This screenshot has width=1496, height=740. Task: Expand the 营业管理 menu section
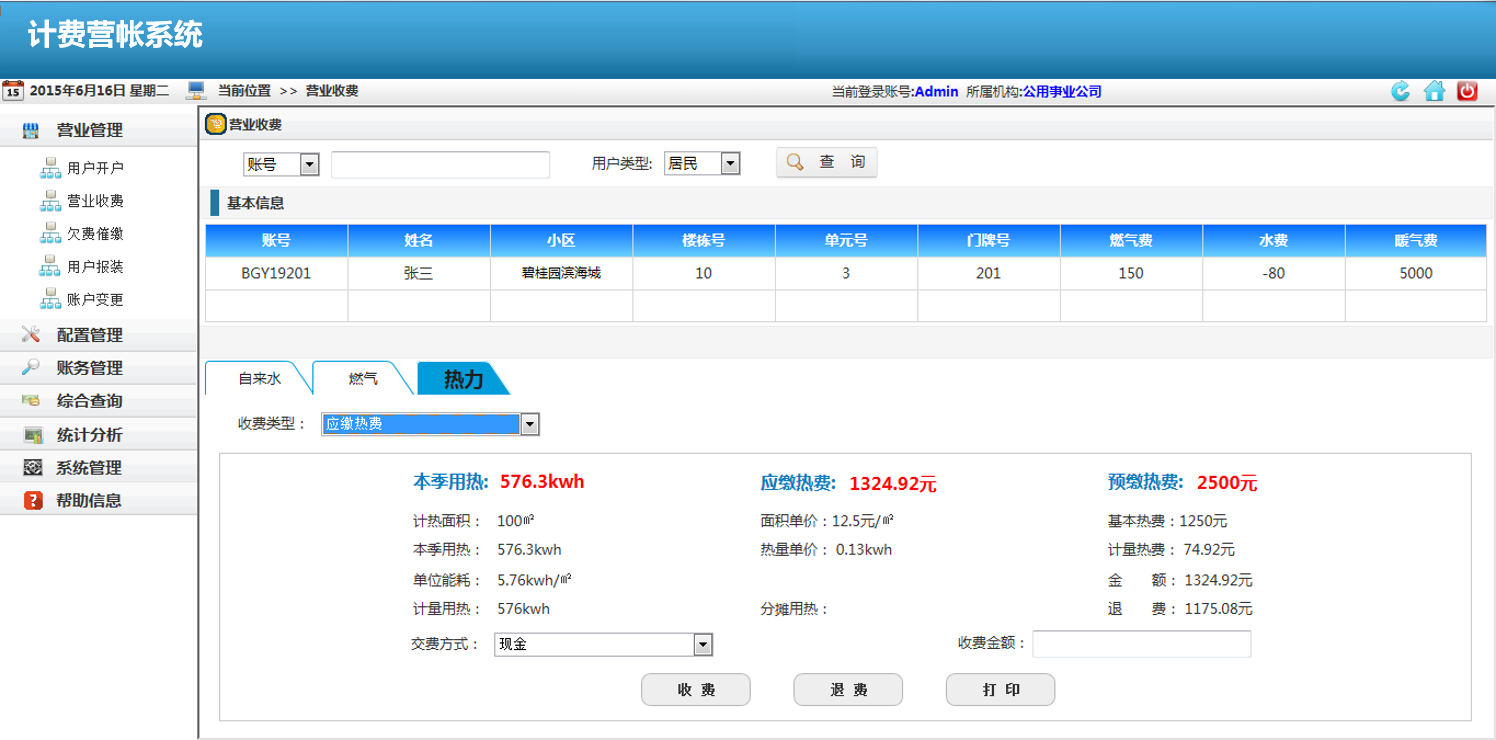pyautogui.click(x=99, y=130)
